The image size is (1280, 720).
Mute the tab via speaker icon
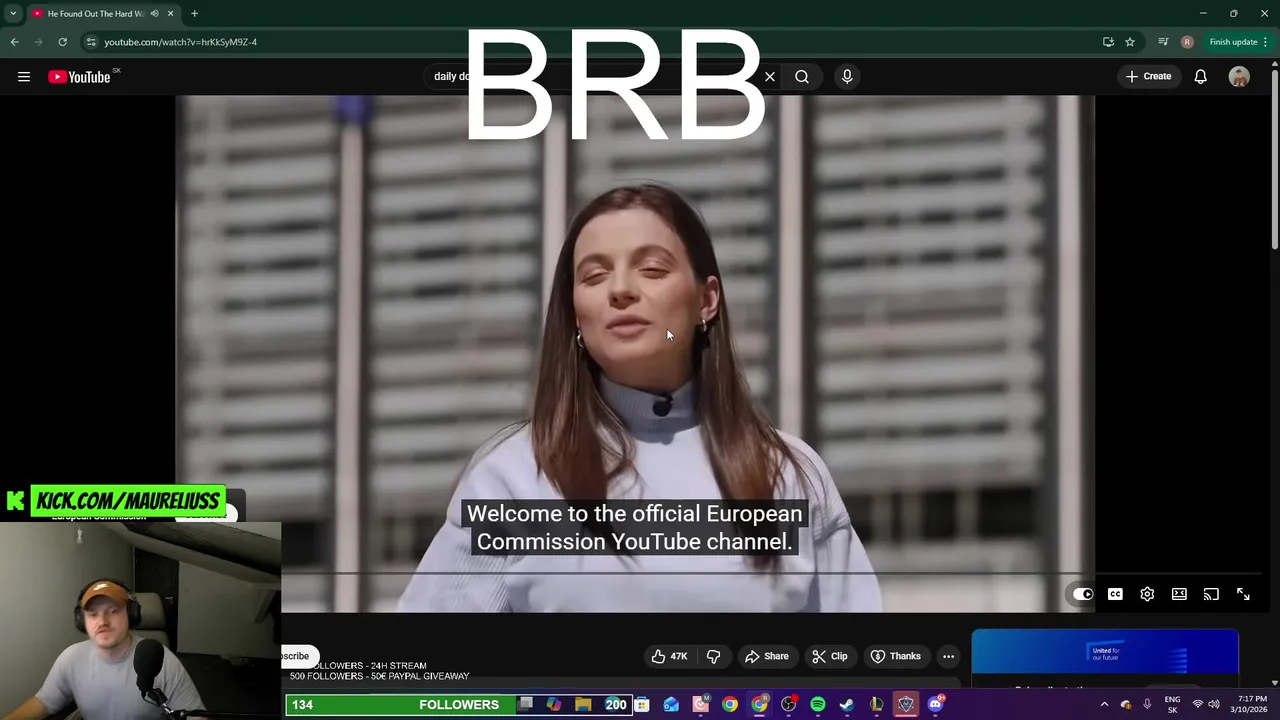tap(154, 13)
